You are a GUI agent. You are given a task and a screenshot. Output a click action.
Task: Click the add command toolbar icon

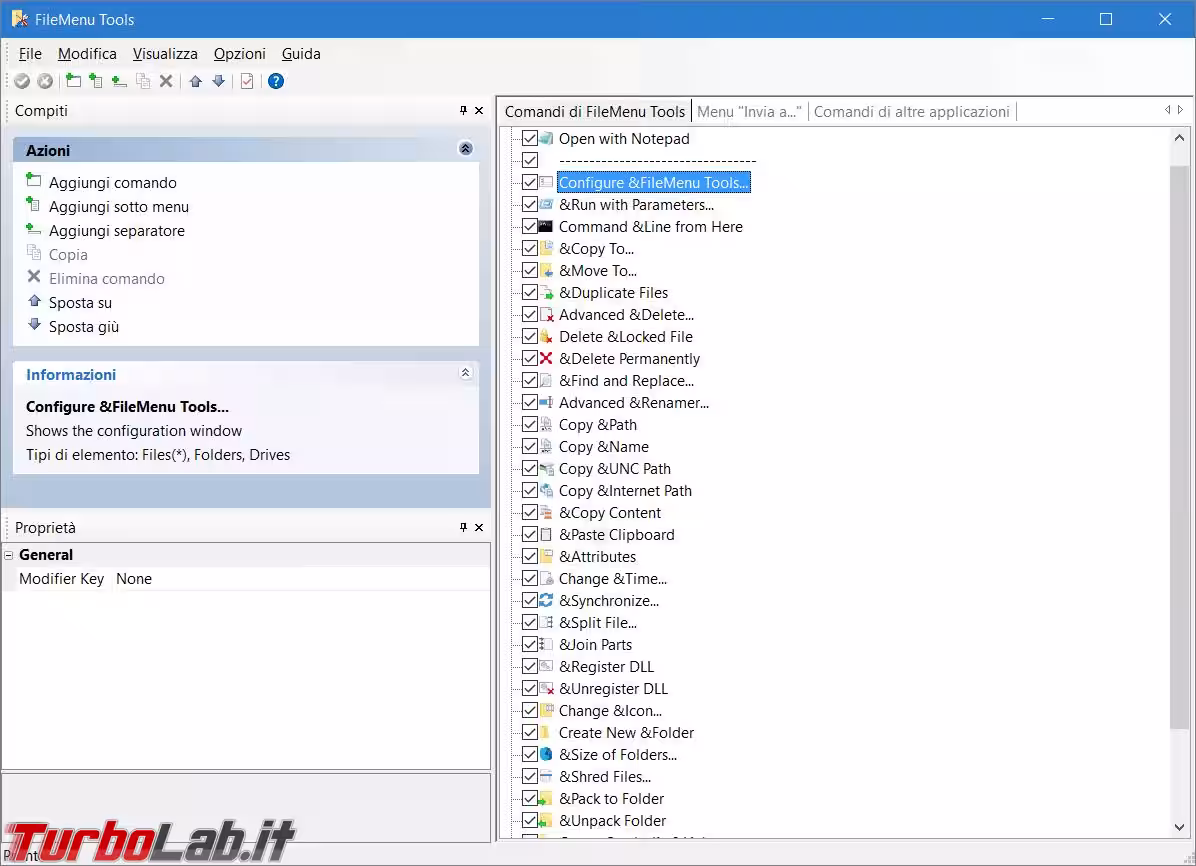73,81
